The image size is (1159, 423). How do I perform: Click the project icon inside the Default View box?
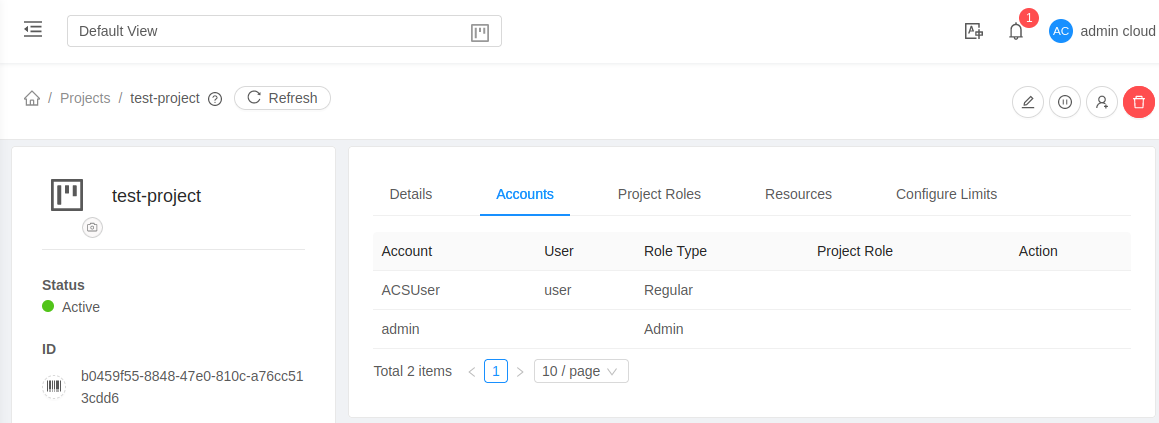point(480,33)
